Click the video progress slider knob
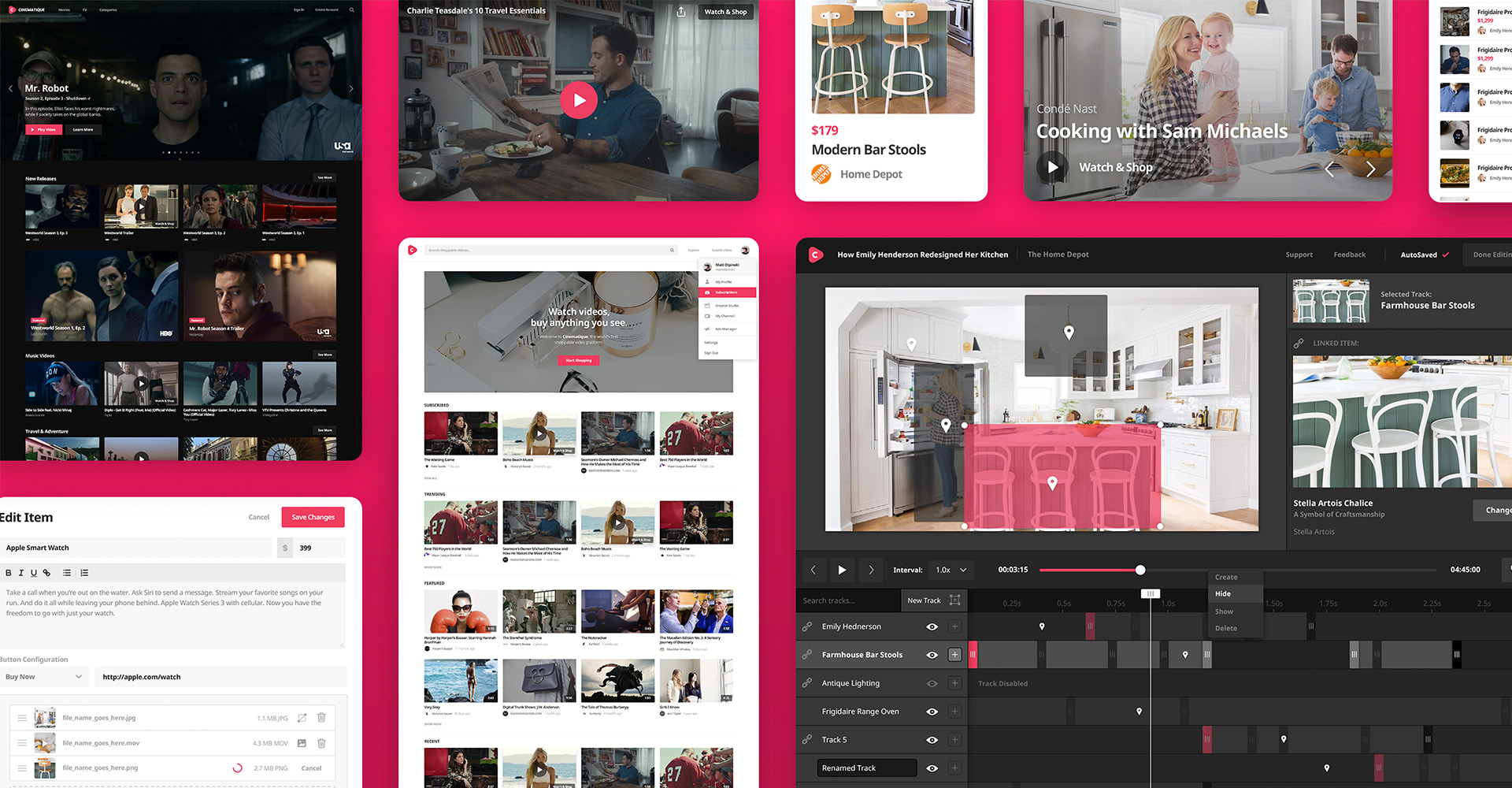 tap(1140, 570)
